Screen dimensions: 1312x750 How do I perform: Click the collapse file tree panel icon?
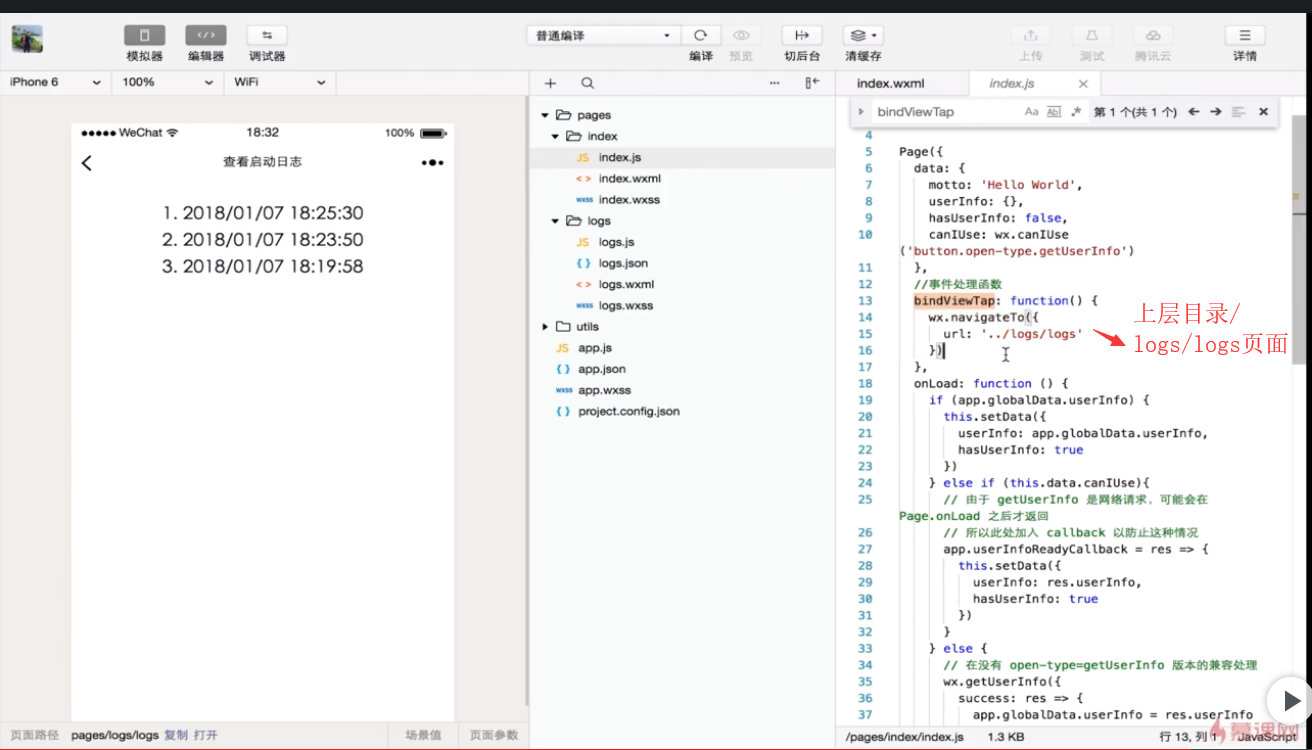click(x=812, y=83)
